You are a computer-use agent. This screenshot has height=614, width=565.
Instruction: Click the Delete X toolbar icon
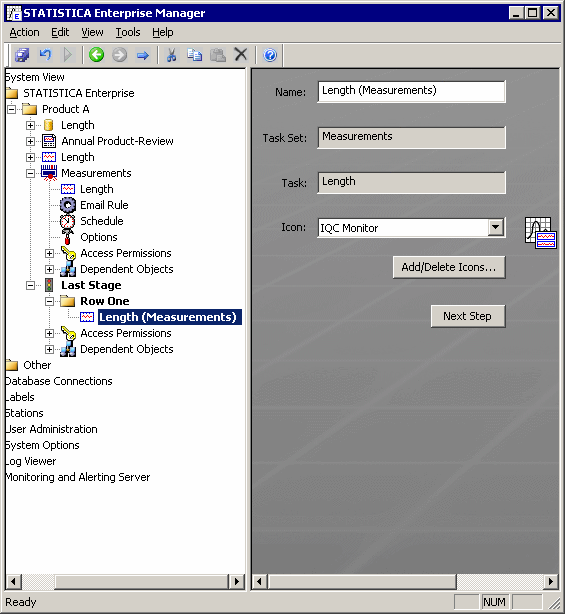coord(240,54)
